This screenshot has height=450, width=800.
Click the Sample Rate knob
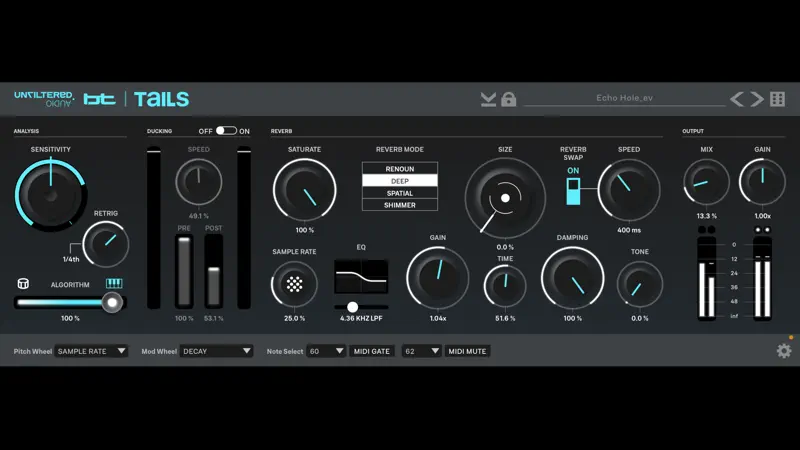pyautogui.click(x=294, y=284)
